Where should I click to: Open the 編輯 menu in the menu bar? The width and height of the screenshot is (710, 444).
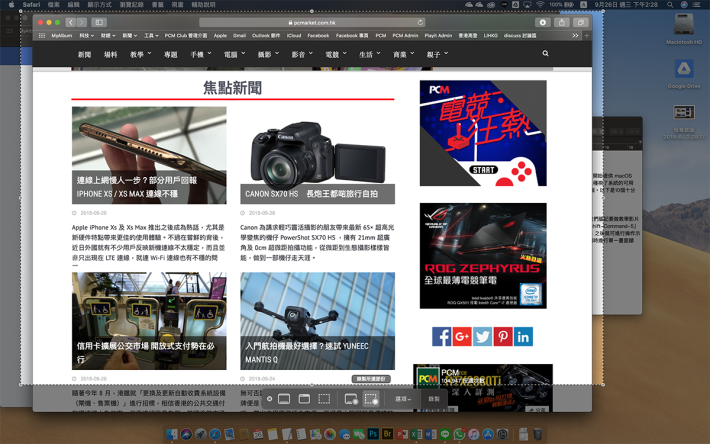click(x=73, y=5)
